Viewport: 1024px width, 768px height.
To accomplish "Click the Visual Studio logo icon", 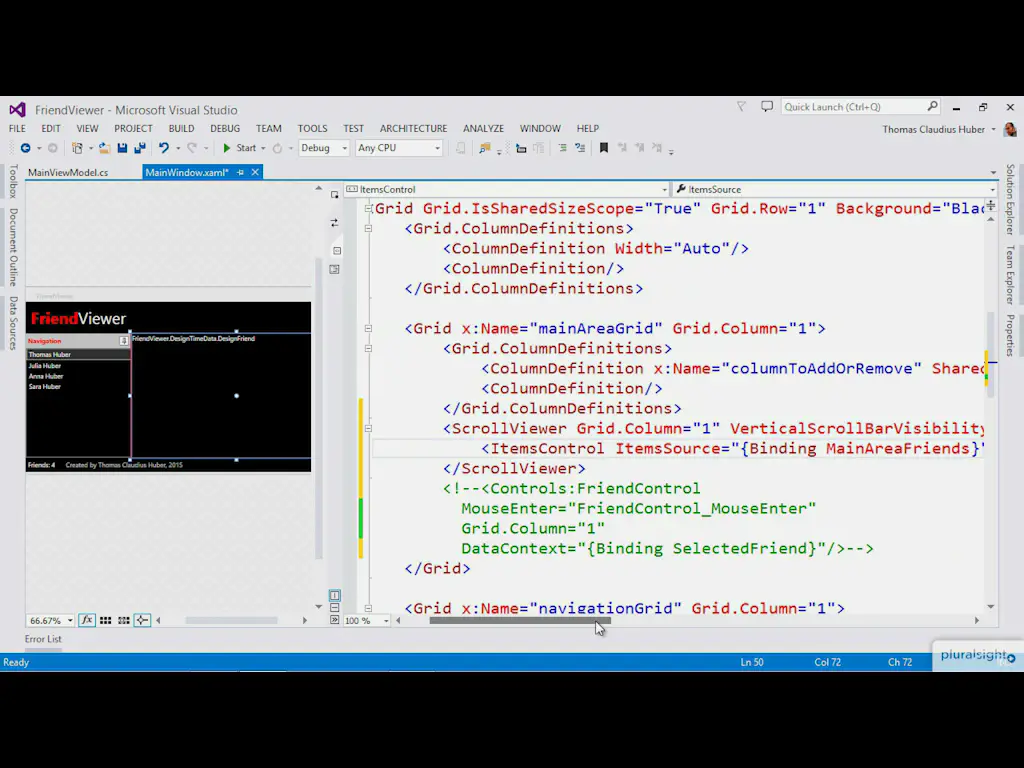I will pyautogui.click(x=18, y=109).
